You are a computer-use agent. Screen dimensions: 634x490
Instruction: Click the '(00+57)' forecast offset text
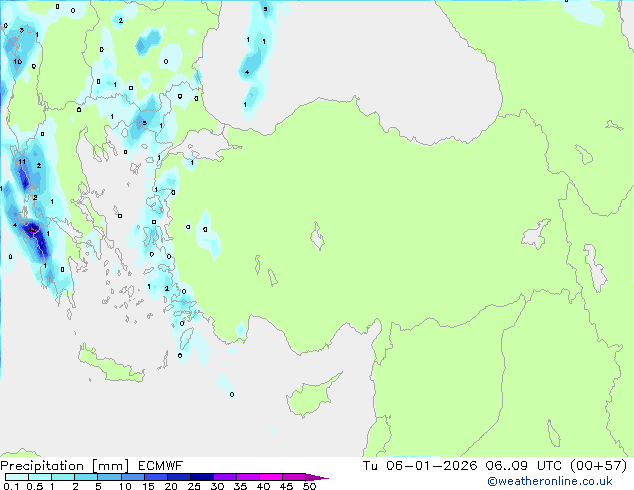point(598,466)
